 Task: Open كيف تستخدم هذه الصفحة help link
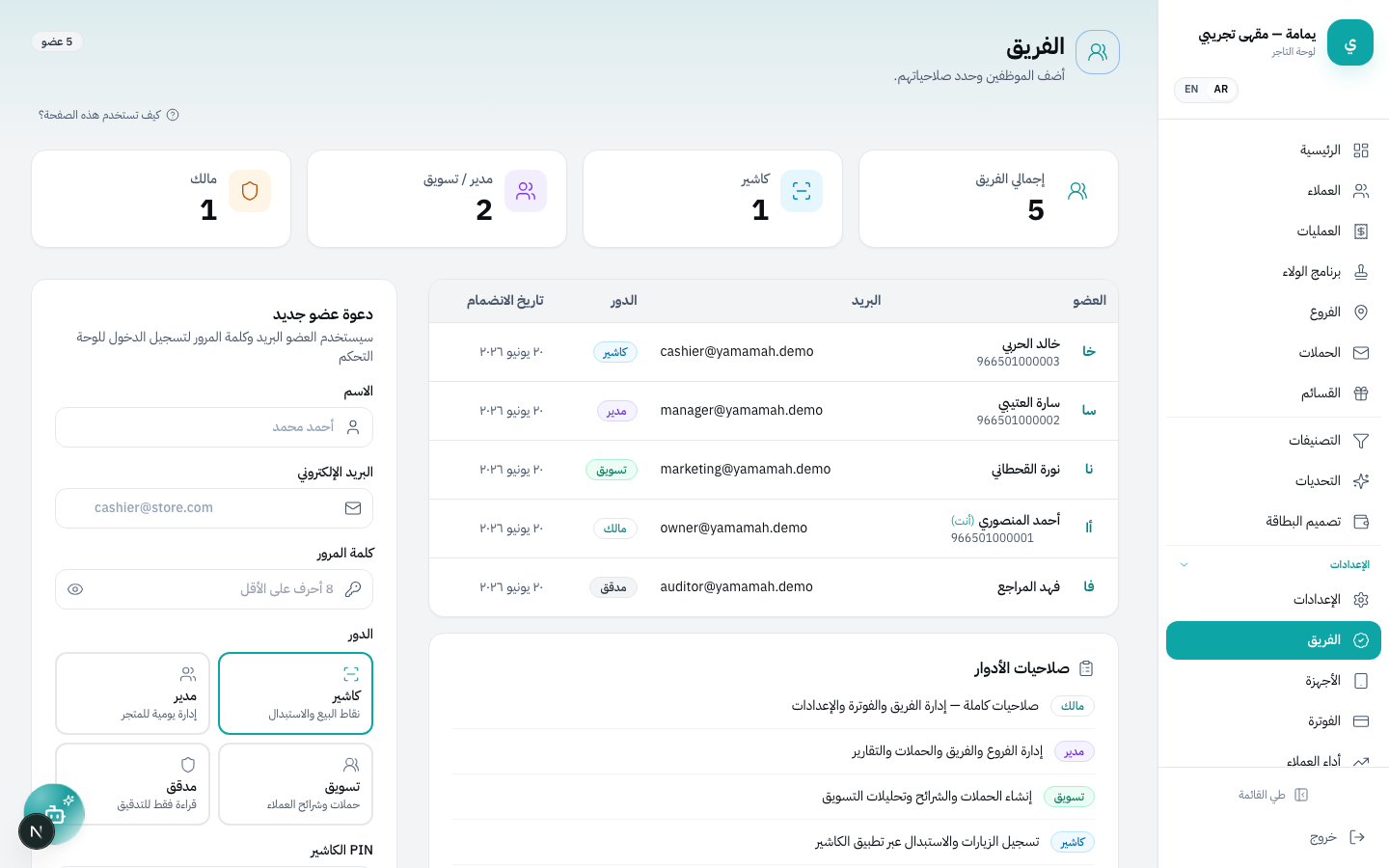click(x=108, y=115)
